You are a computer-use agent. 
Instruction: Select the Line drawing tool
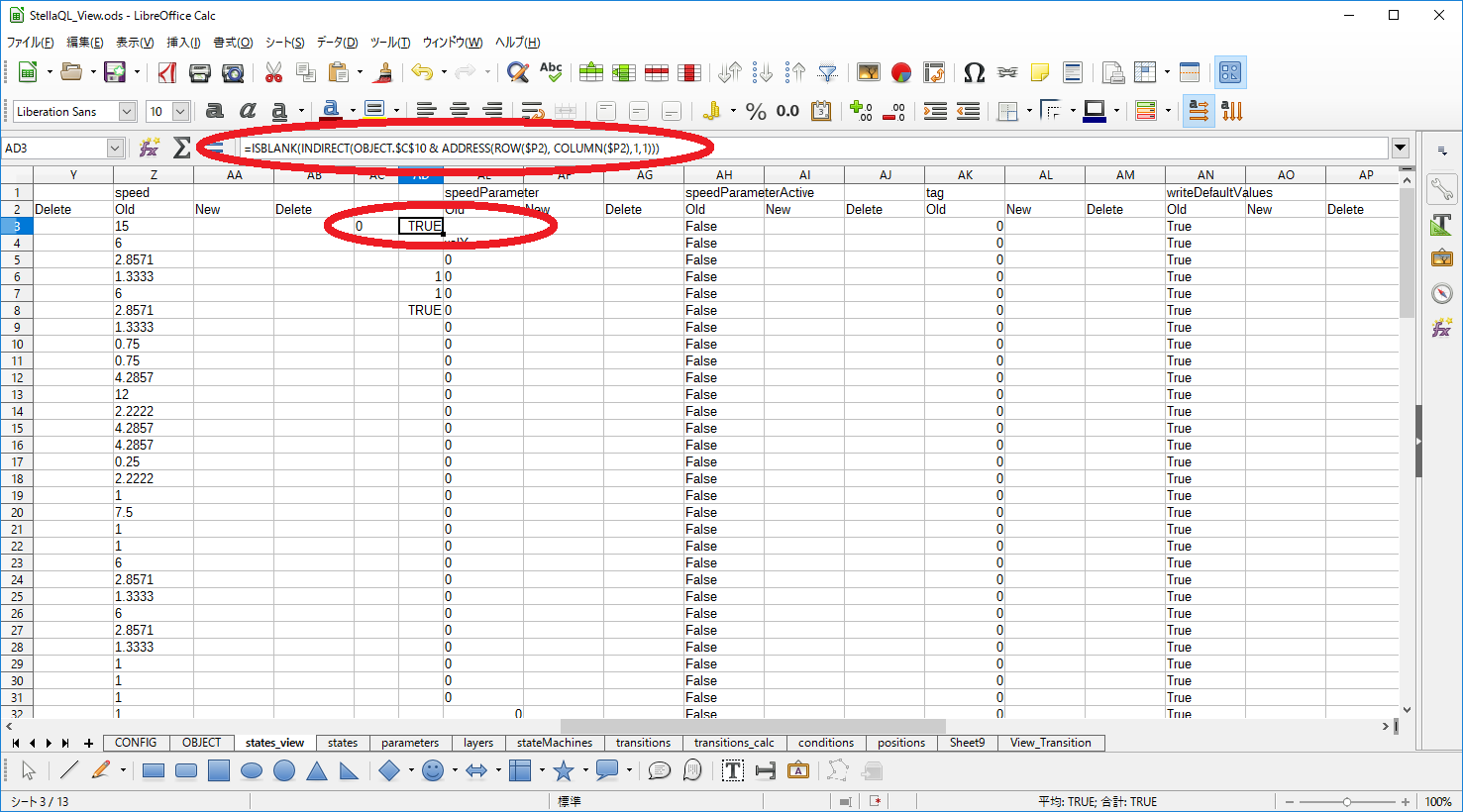coord(68,770)
